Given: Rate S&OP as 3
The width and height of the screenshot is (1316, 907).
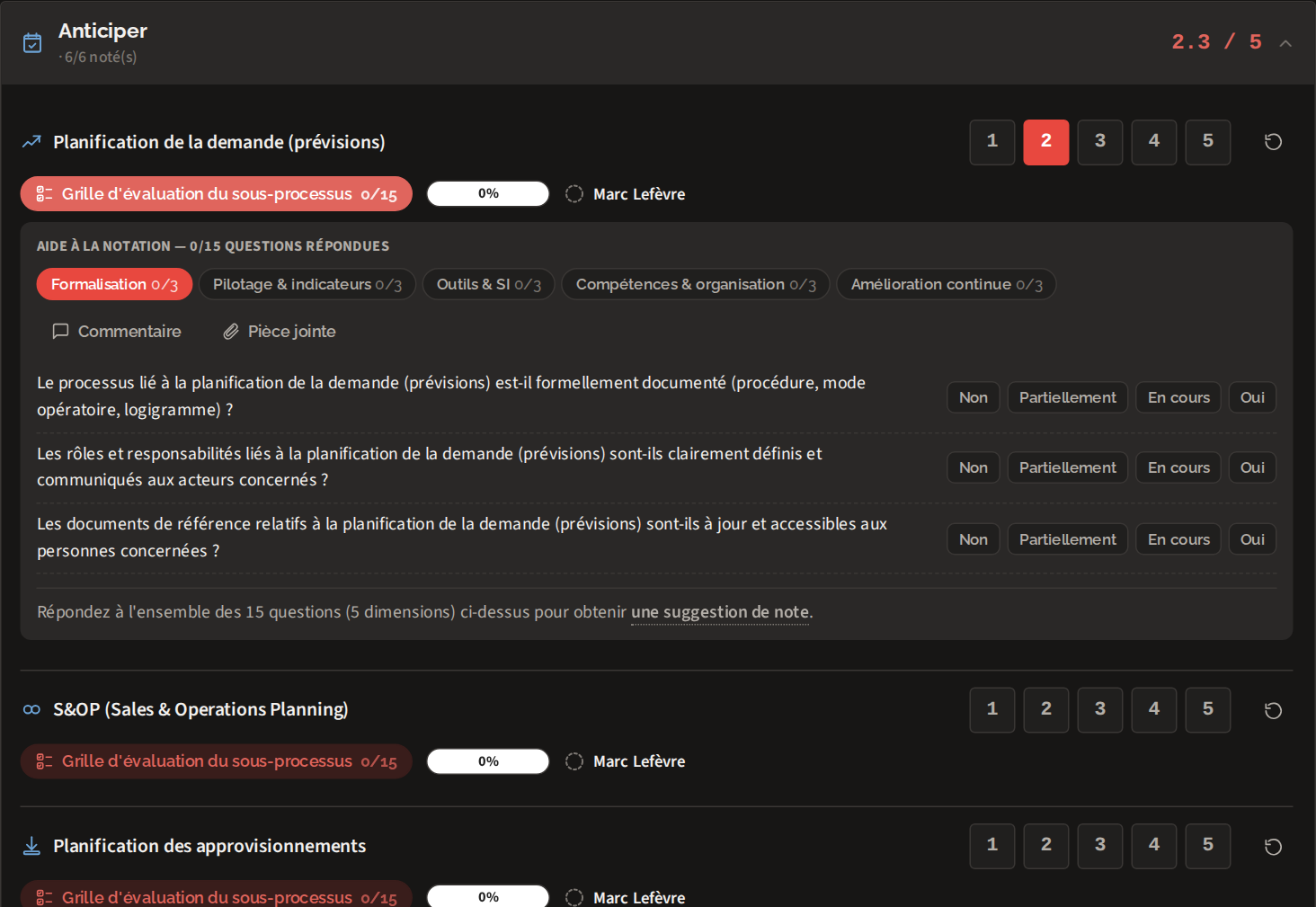Looking at the screenshot, I should [x=1100, y=710].
